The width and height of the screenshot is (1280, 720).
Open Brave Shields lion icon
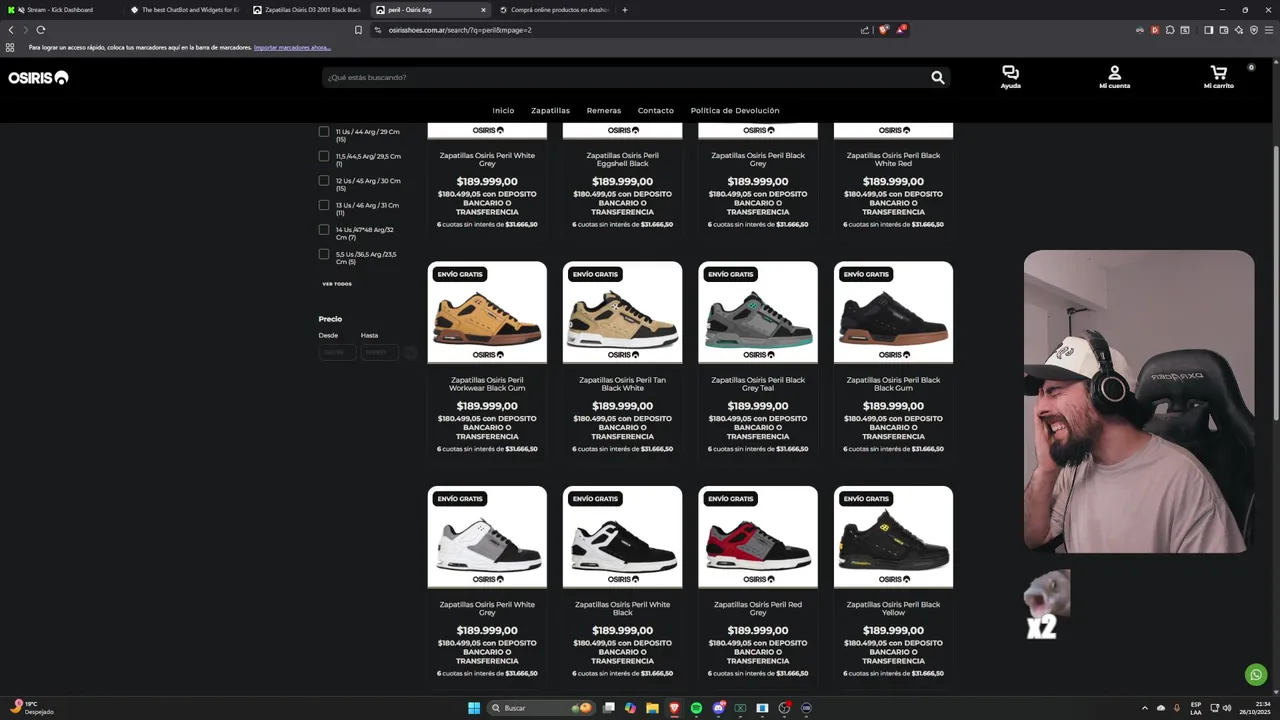pyautogui.click(x=882, y=30)
